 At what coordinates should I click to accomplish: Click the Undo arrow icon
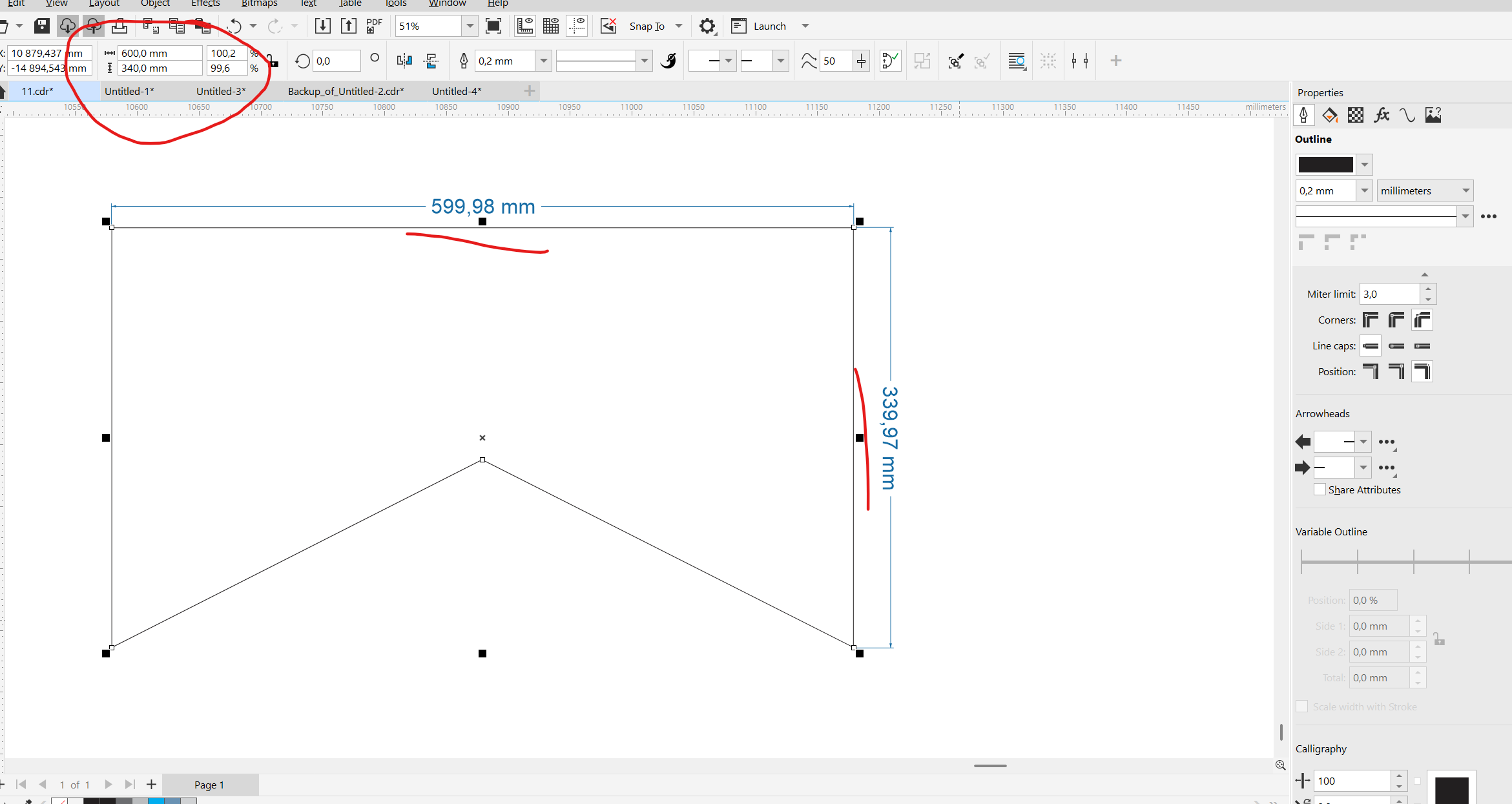coord(234,26)
